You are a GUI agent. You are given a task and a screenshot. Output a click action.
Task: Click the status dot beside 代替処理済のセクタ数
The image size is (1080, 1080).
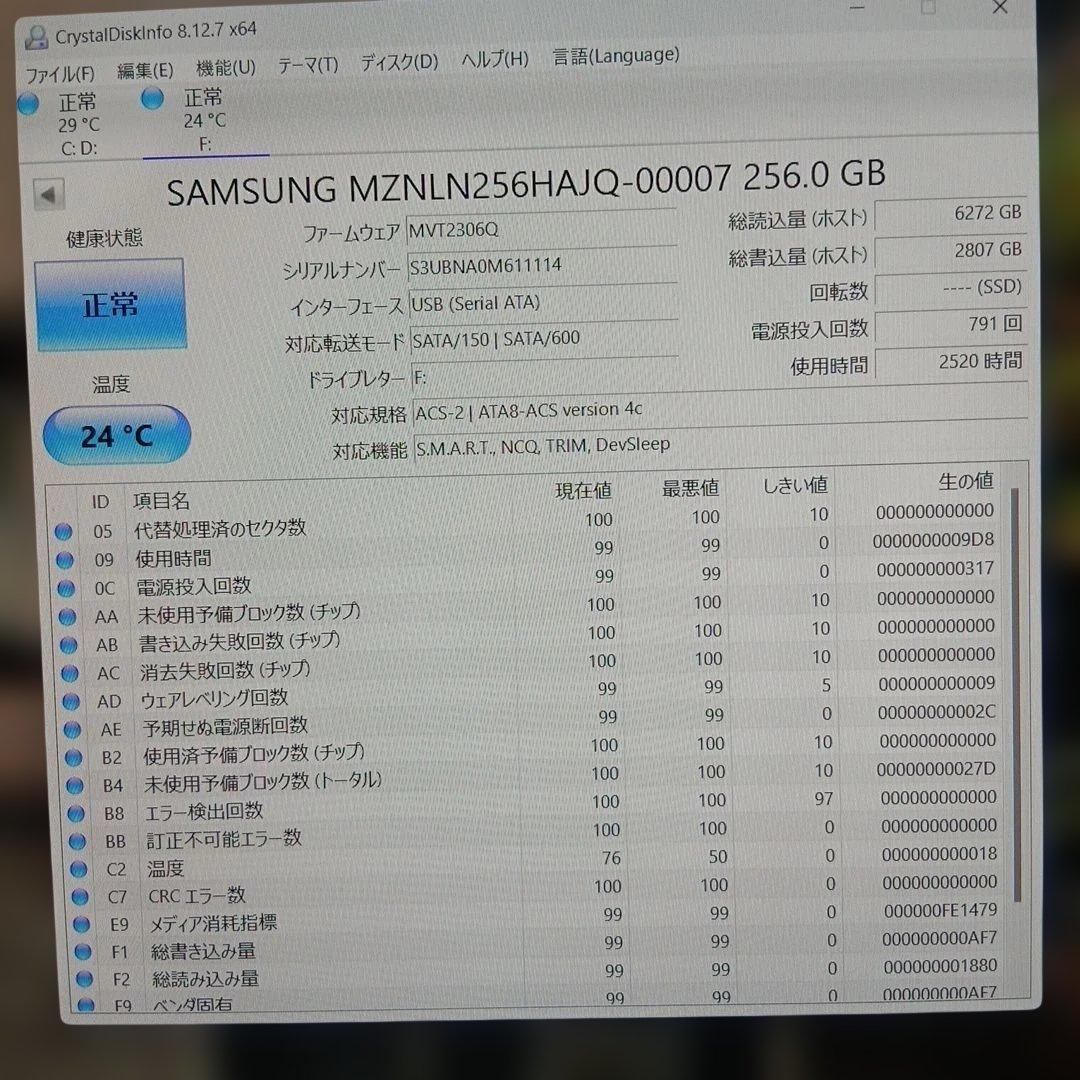pos(63,533)
